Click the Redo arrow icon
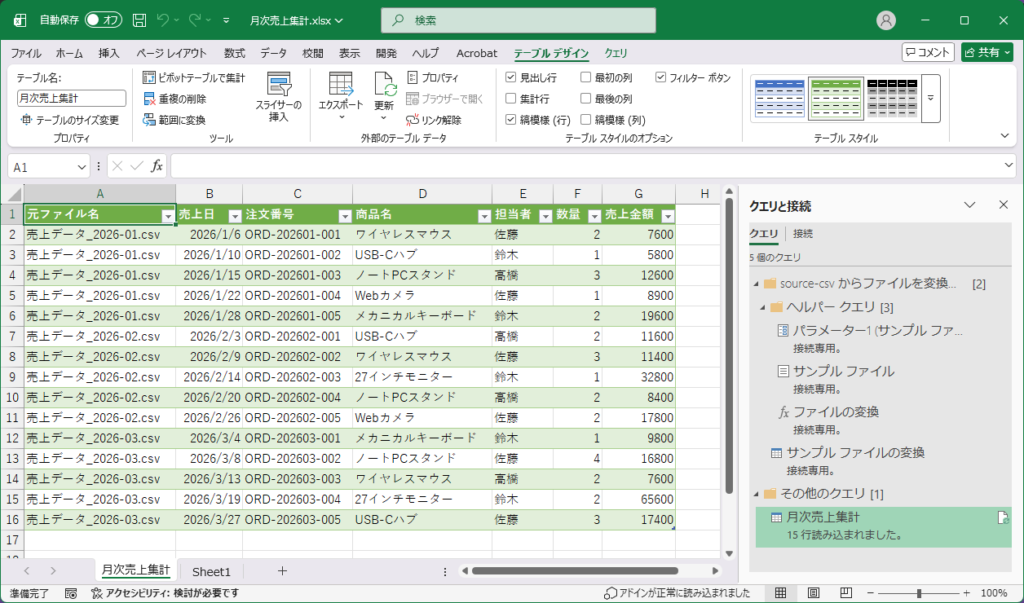The height and width of the screenshot is (603, 1024). (x=195, y=20)
